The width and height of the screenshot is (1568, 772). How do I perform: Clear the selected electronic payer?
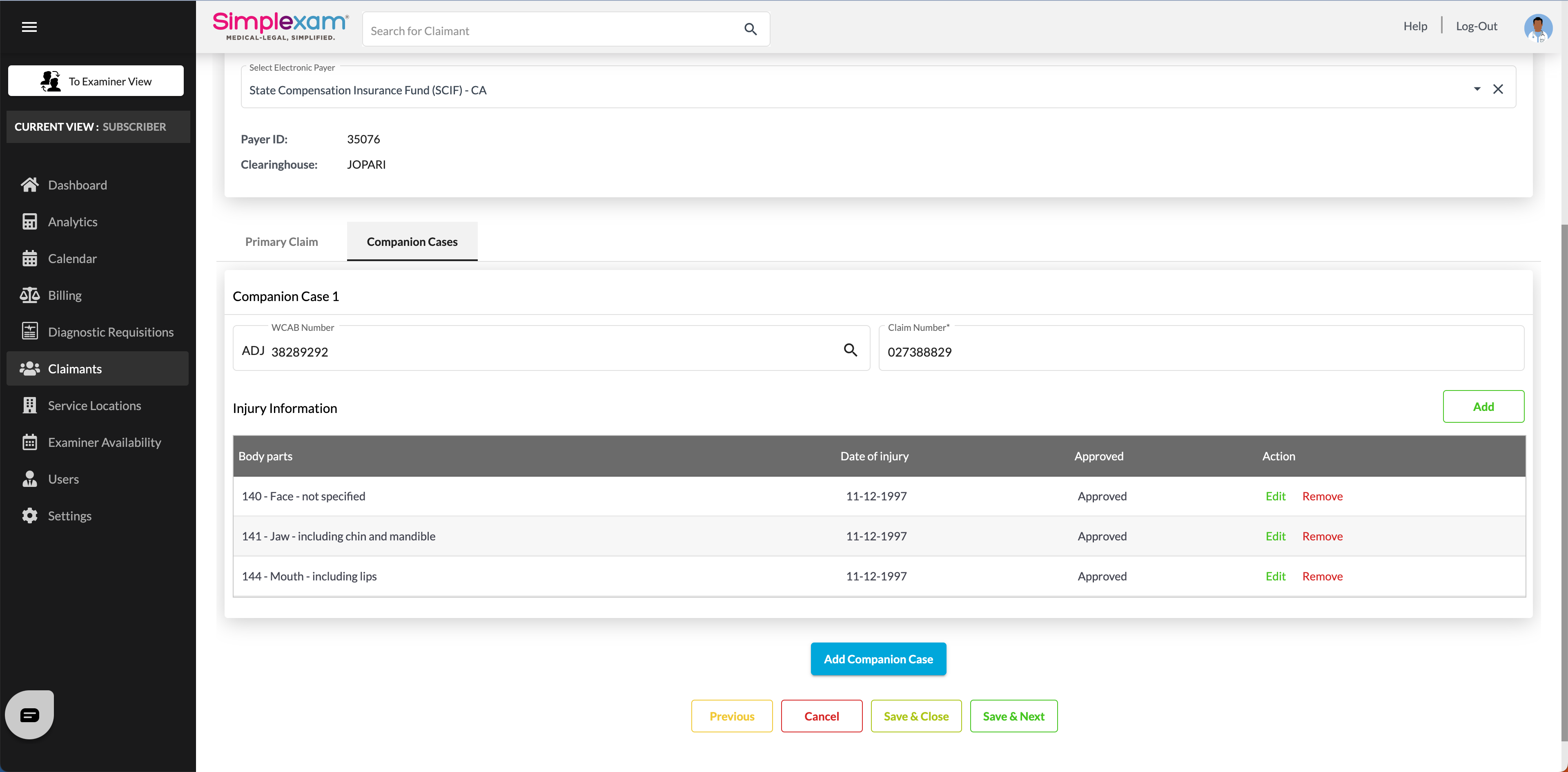[1498, 89]
